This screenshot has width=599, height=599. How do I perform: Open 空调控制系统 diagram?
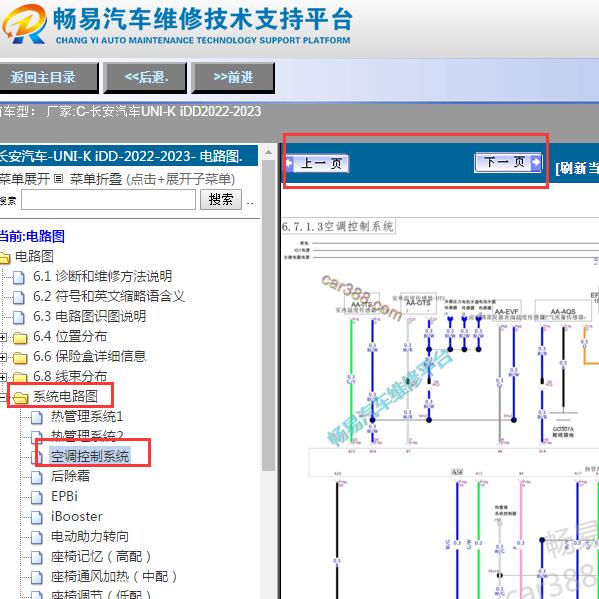[x=90, y=456]
